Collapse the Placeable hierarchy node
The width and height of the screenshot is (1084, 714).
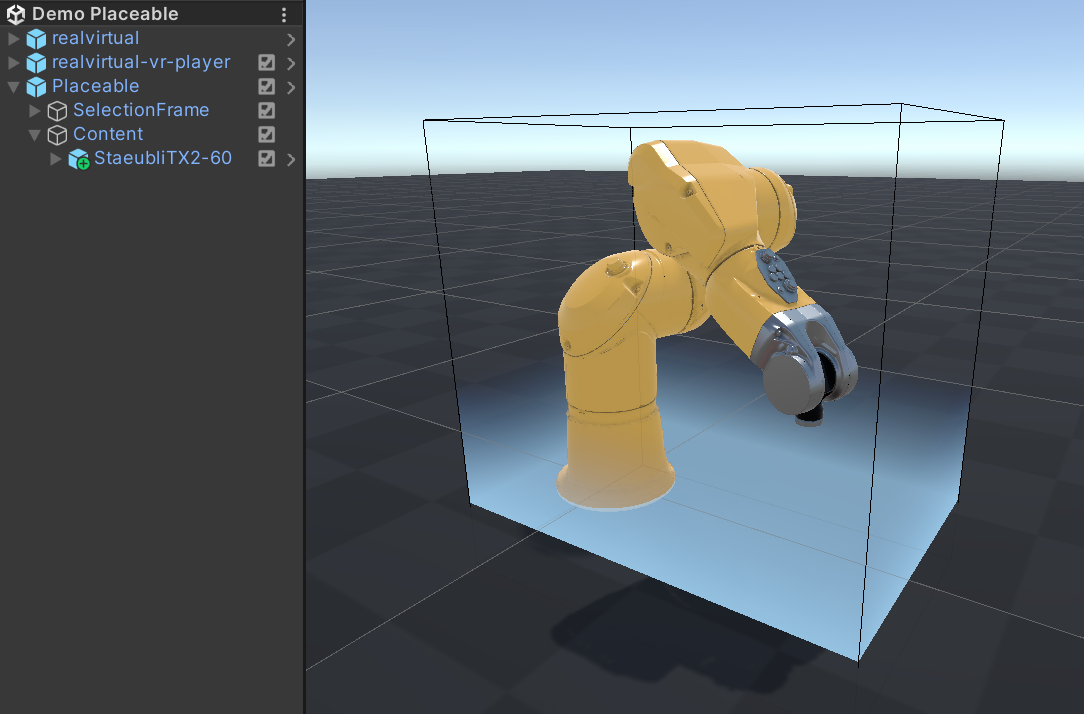(14, 87)
